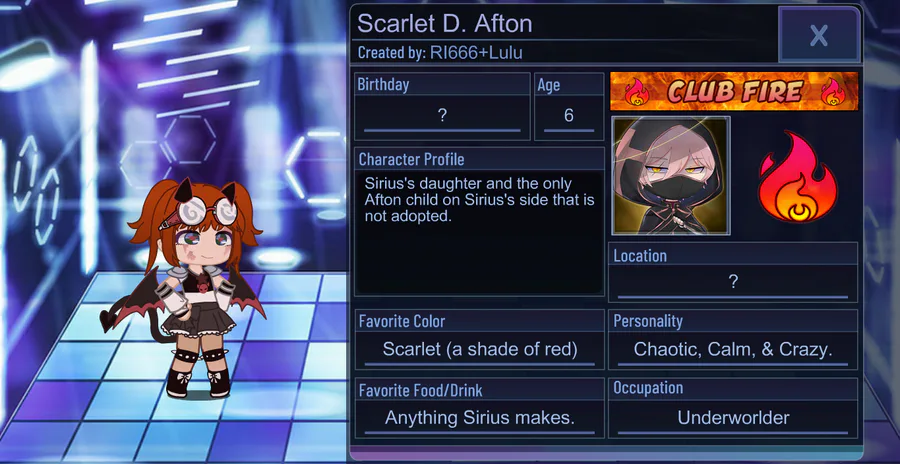Click the Scarlet D. Afton name title

coord(444,24)
